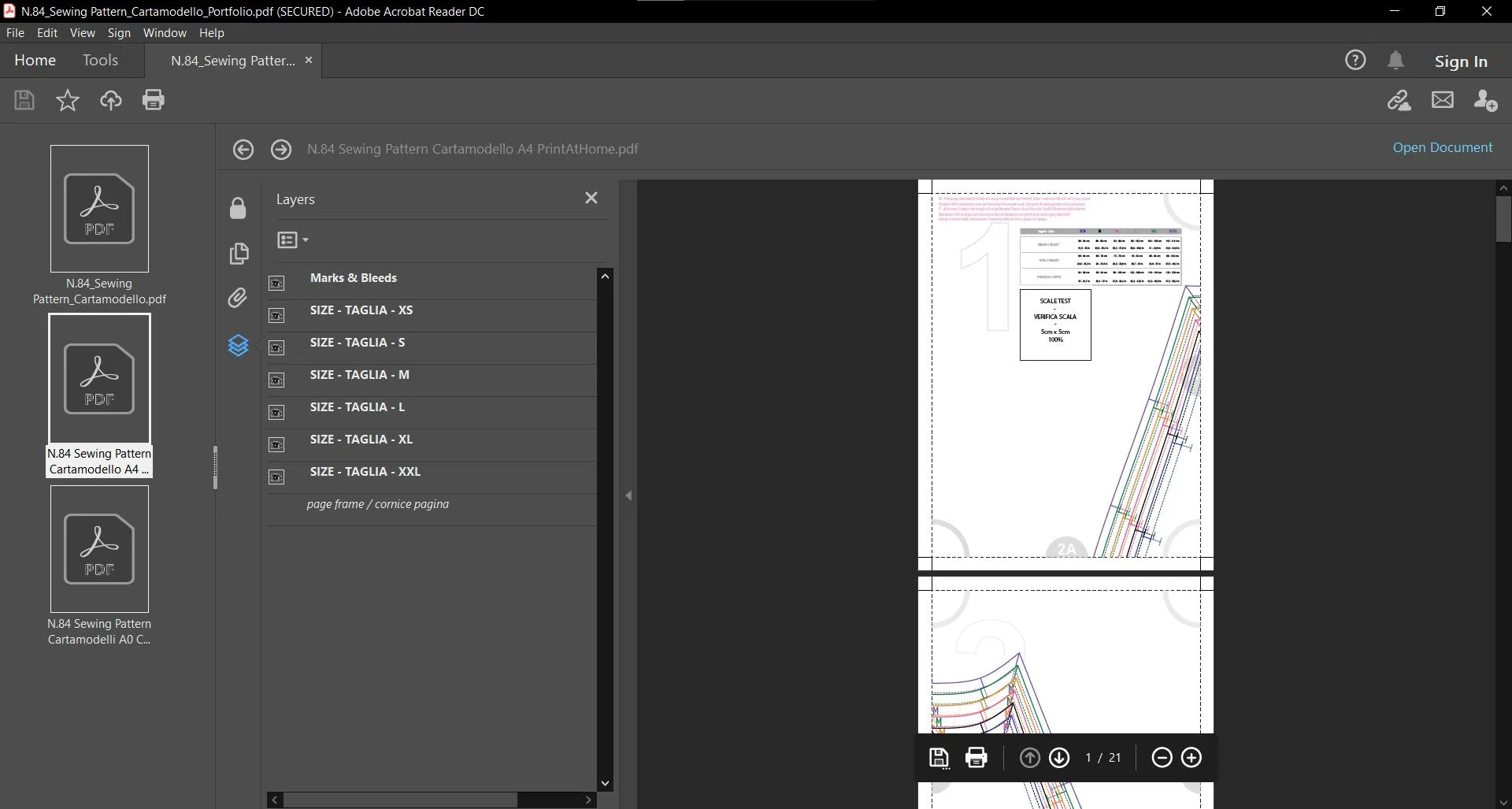Click the Sign In button
The width and height of the screenshot is (1512, 809).
click(x=1461, y=61)
